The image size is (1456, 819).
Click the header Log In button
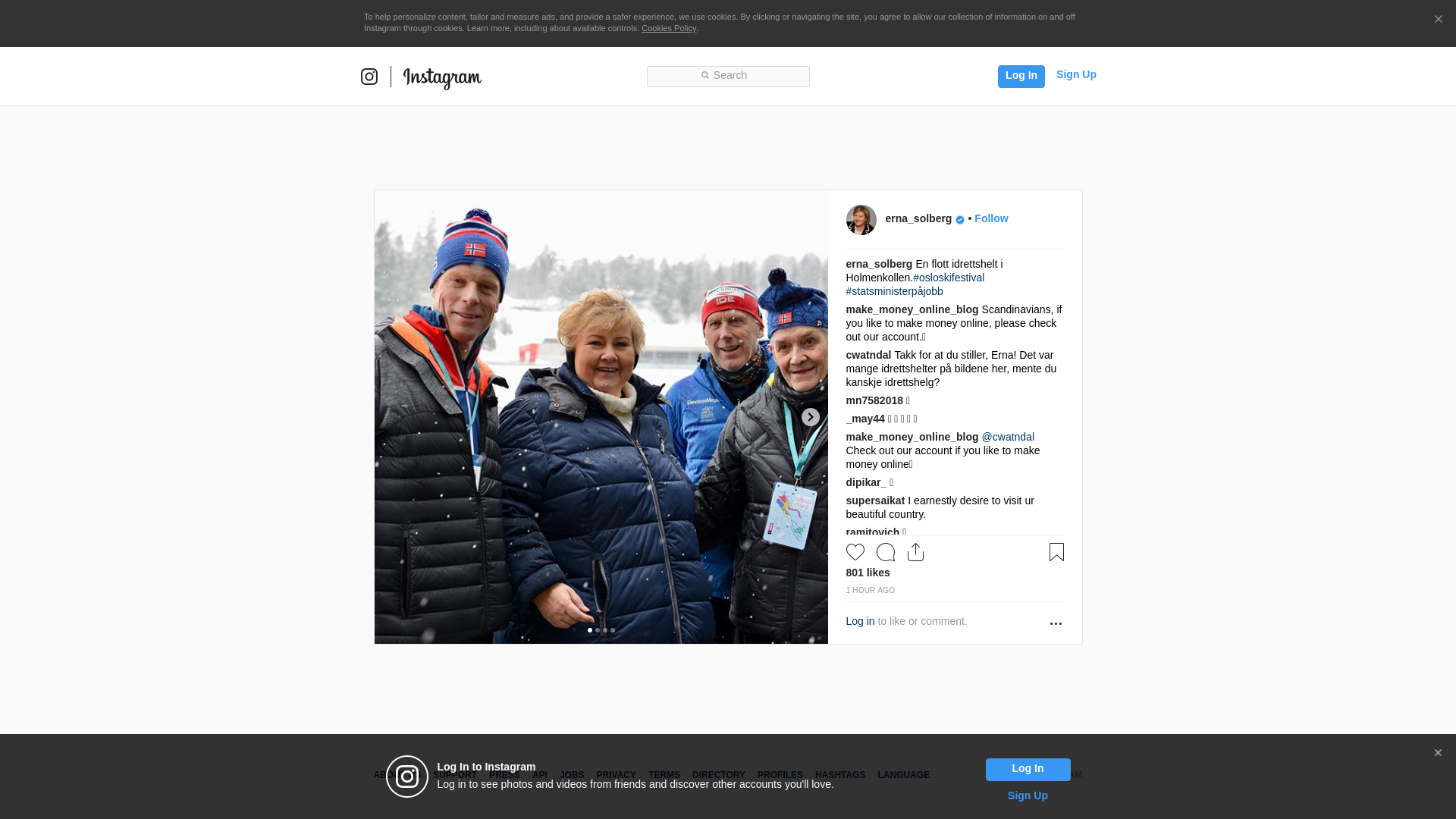click(1021, 76)
